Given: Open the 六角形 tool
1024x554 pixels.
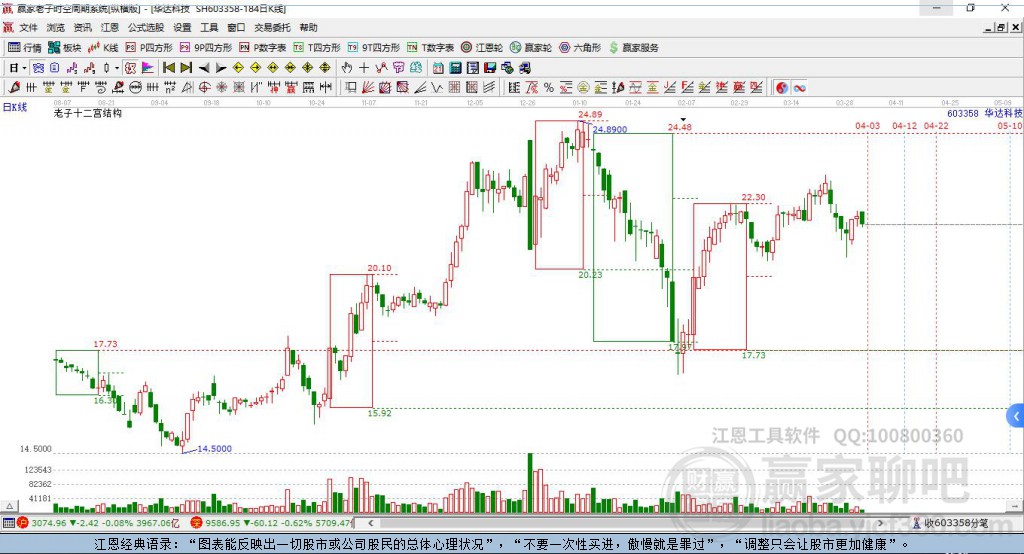Looking at the screenshot, I should (580, 48).
